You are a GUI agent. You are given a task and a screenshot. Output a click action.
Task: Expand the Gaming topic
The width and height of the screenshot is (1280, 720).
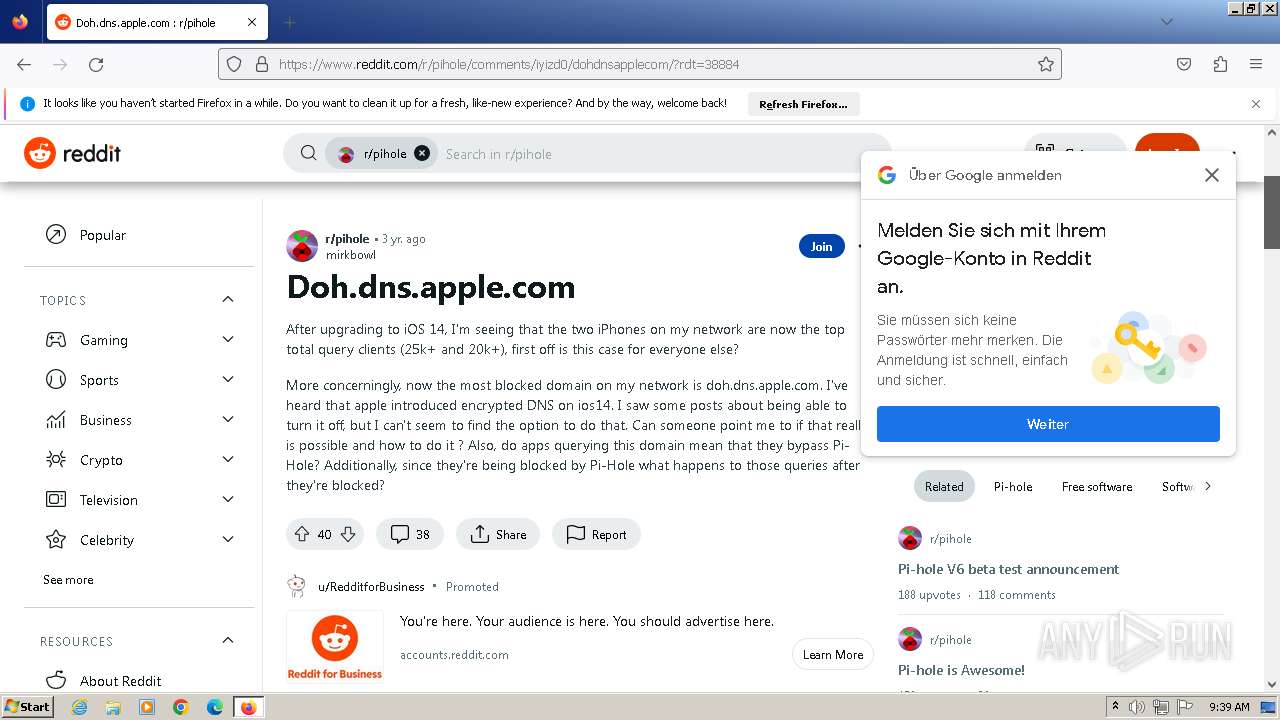pos(228,340)
